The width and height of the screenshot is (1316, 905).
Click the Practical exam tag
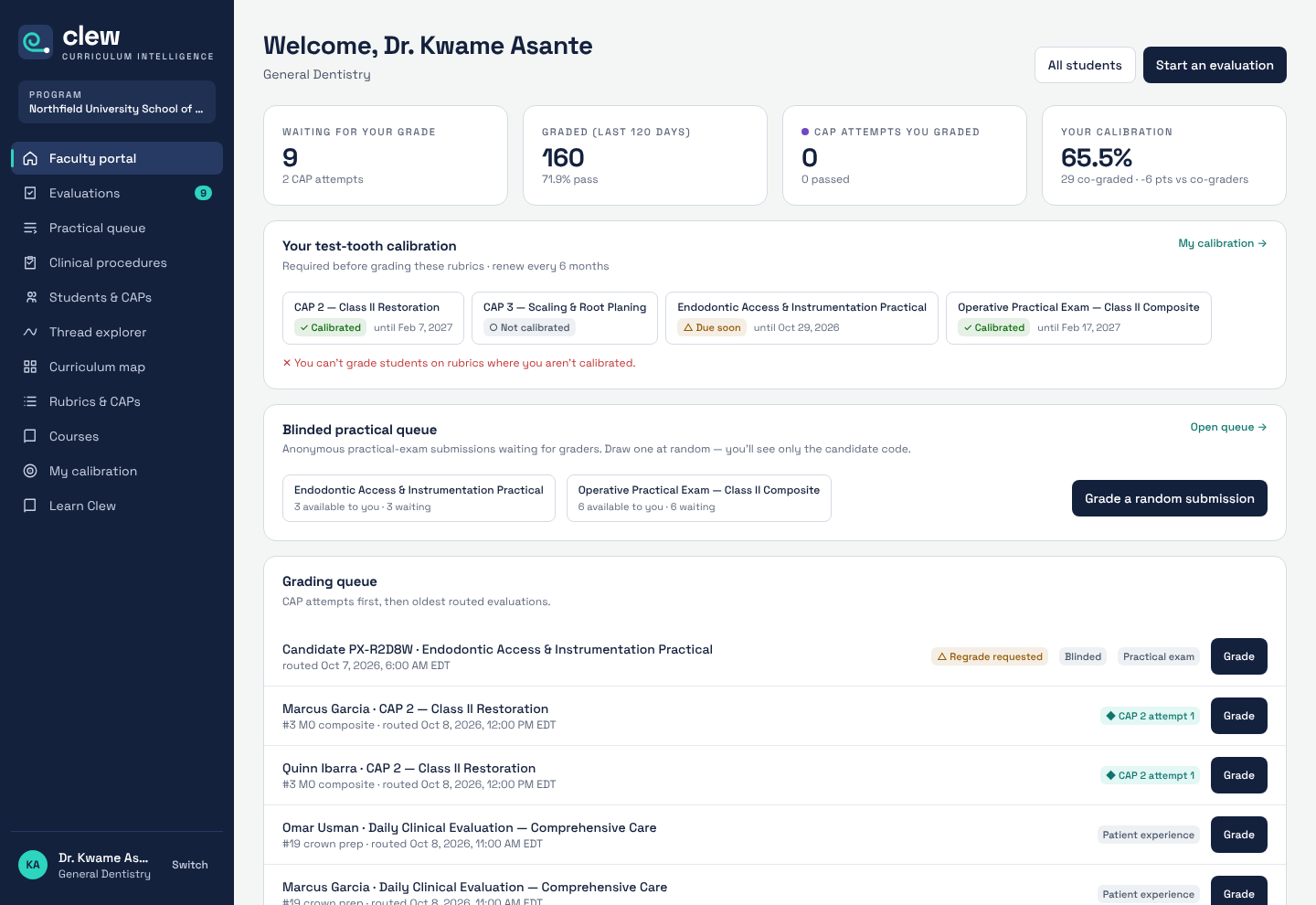pos(1159,656)
